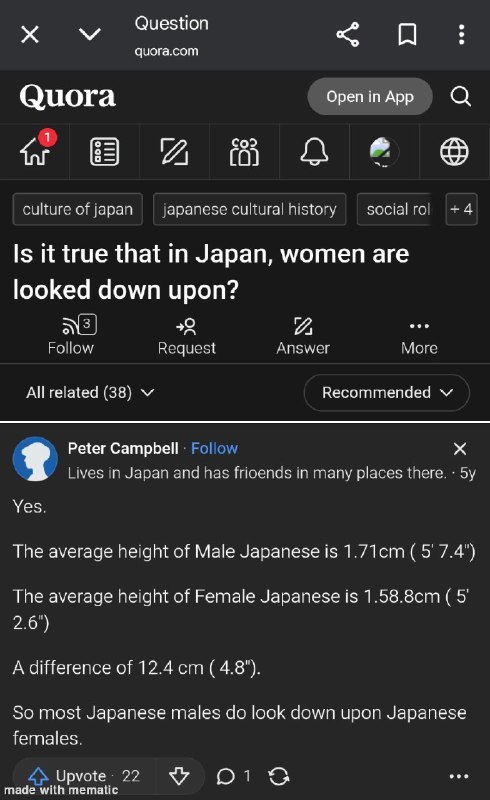Downvote the answer with down arrow
490x800 pixels.
[x=179, y=776]
